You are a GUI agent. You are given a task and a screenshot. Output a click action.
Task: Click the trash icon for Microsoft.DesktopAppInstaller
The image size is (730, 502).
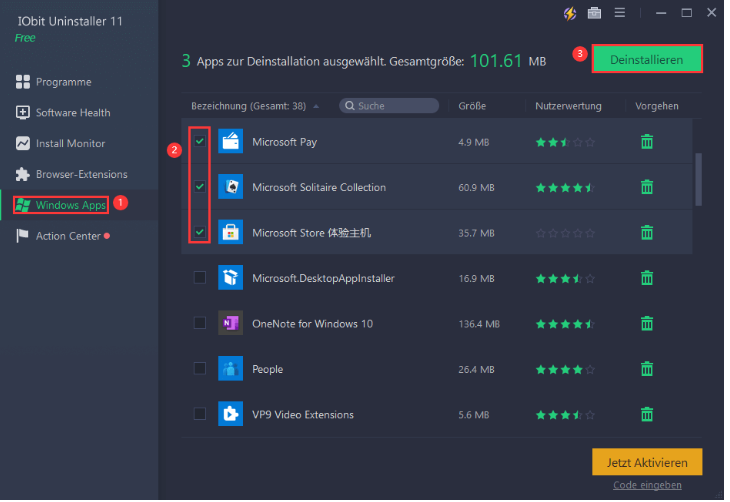click(647, 278)
